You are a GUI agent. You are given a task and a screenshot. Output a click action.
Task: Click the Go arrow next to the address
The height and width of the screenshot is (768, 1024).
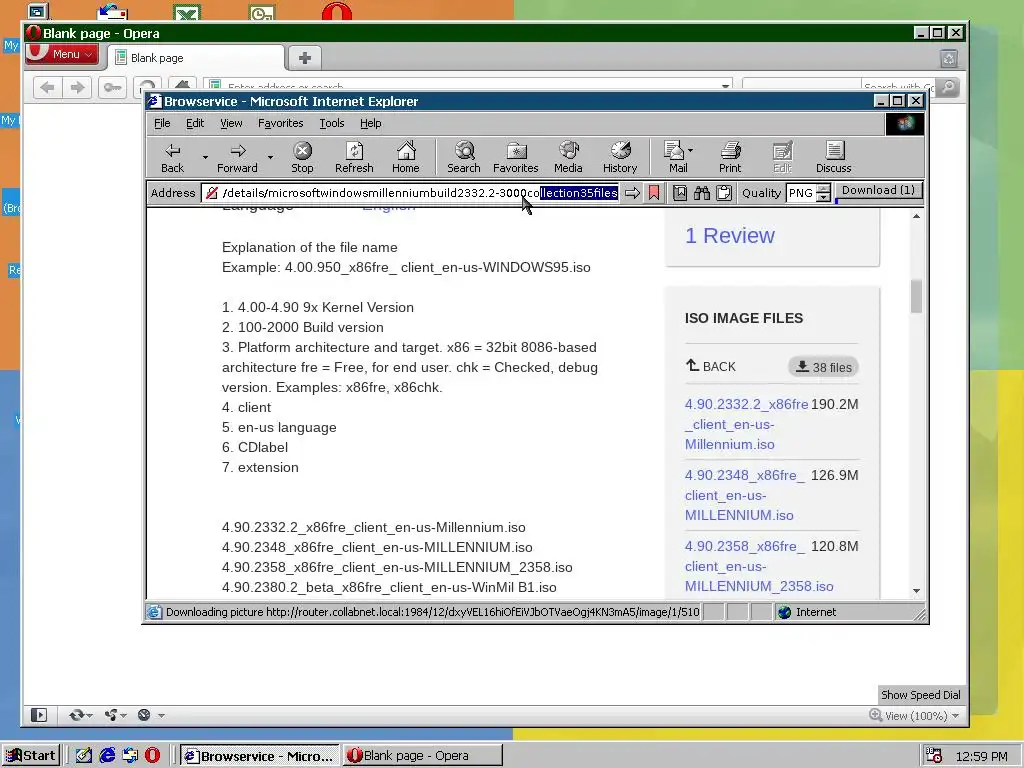(632, 193)
